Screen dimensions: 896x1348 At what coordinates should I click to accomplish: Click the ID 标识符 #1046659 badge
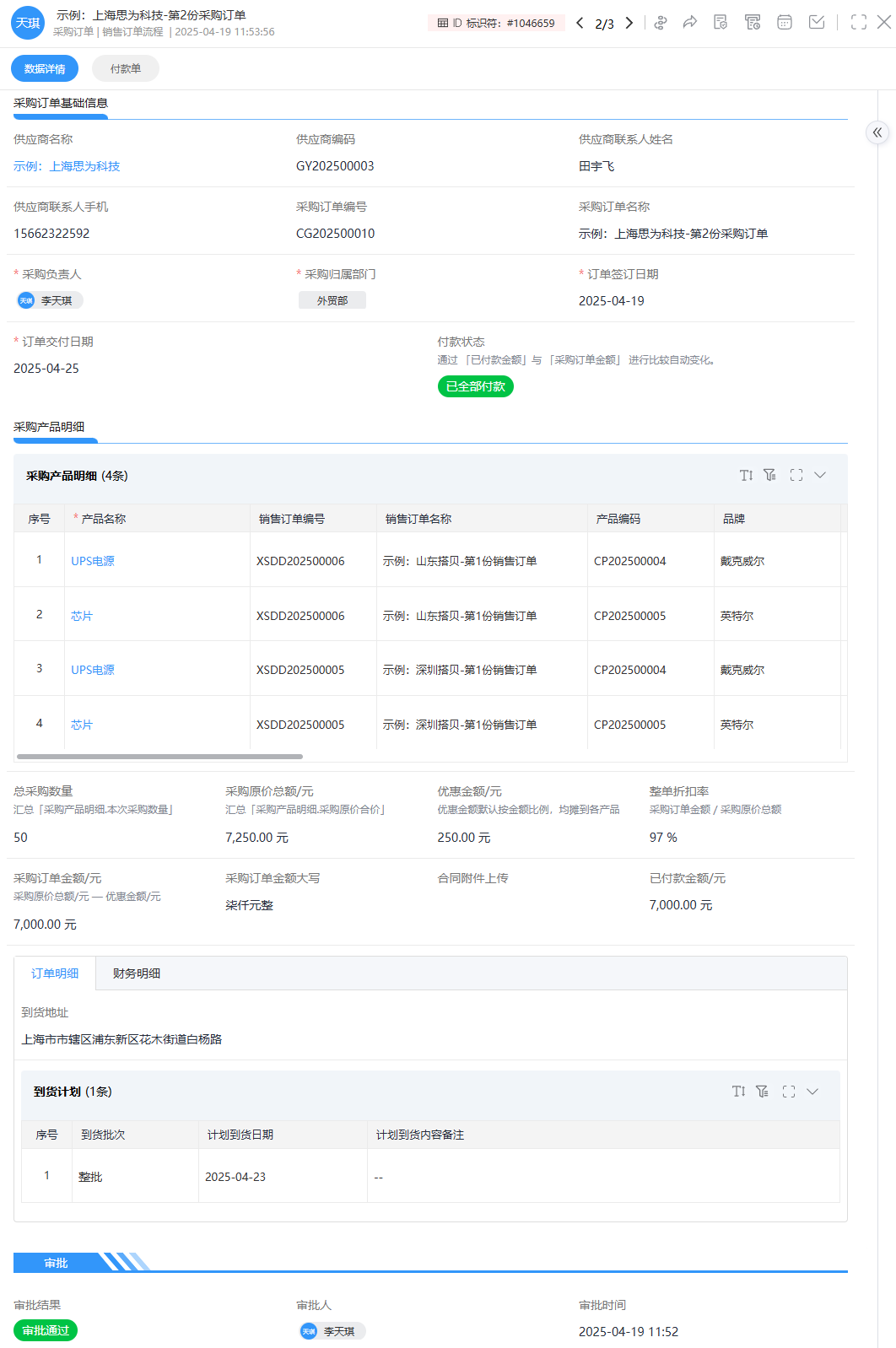[496, 24]
